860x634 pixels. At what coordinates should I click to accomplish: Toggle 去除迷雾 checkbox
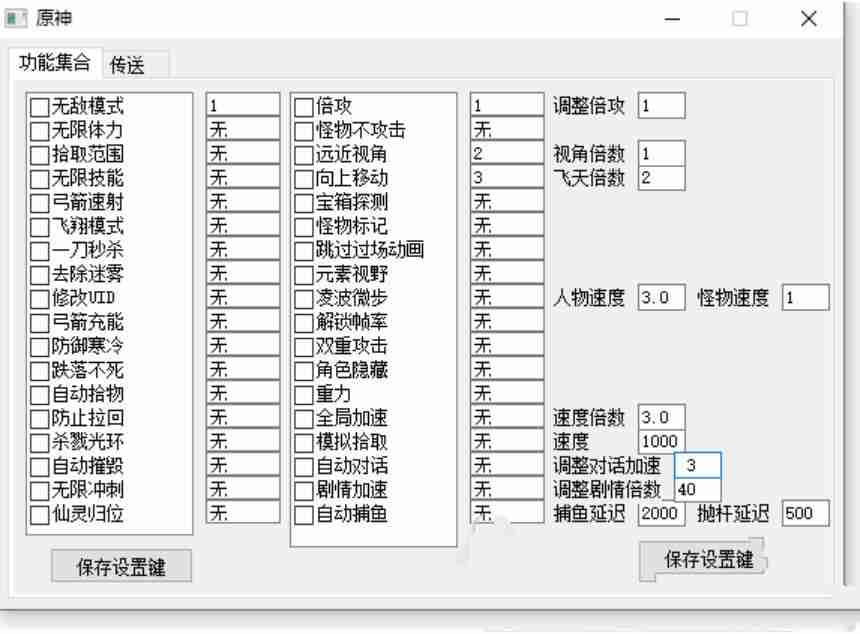click(x=39, y=274)
